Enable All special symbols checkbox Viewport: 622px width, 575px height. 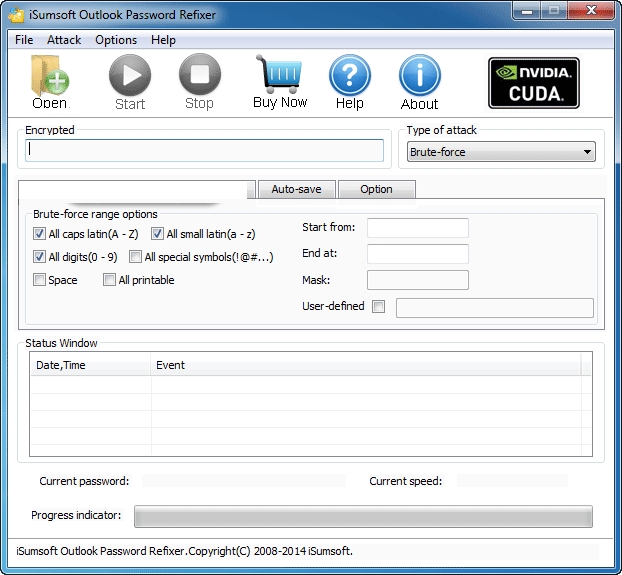click(135, 257)
